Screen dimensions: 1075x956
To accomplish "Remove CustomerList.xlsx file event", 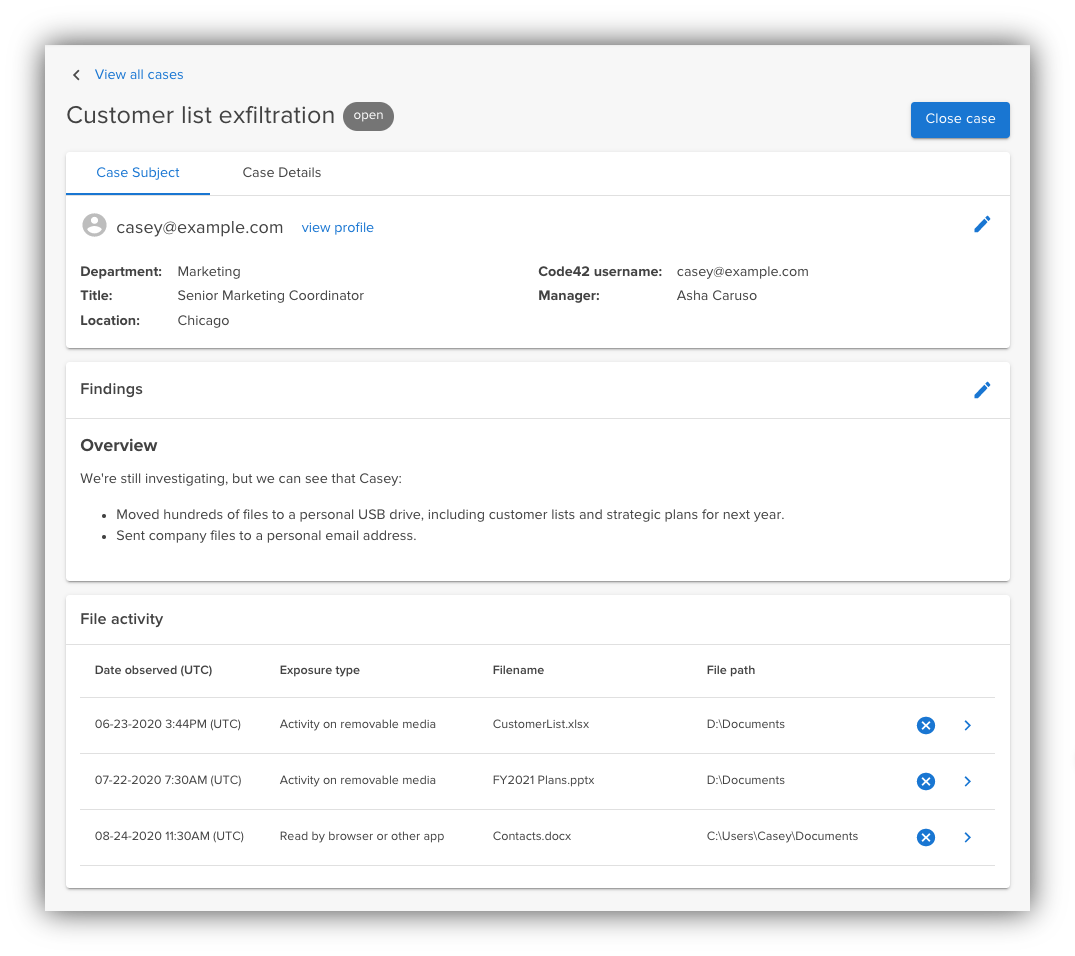I will tap(925, 725).
